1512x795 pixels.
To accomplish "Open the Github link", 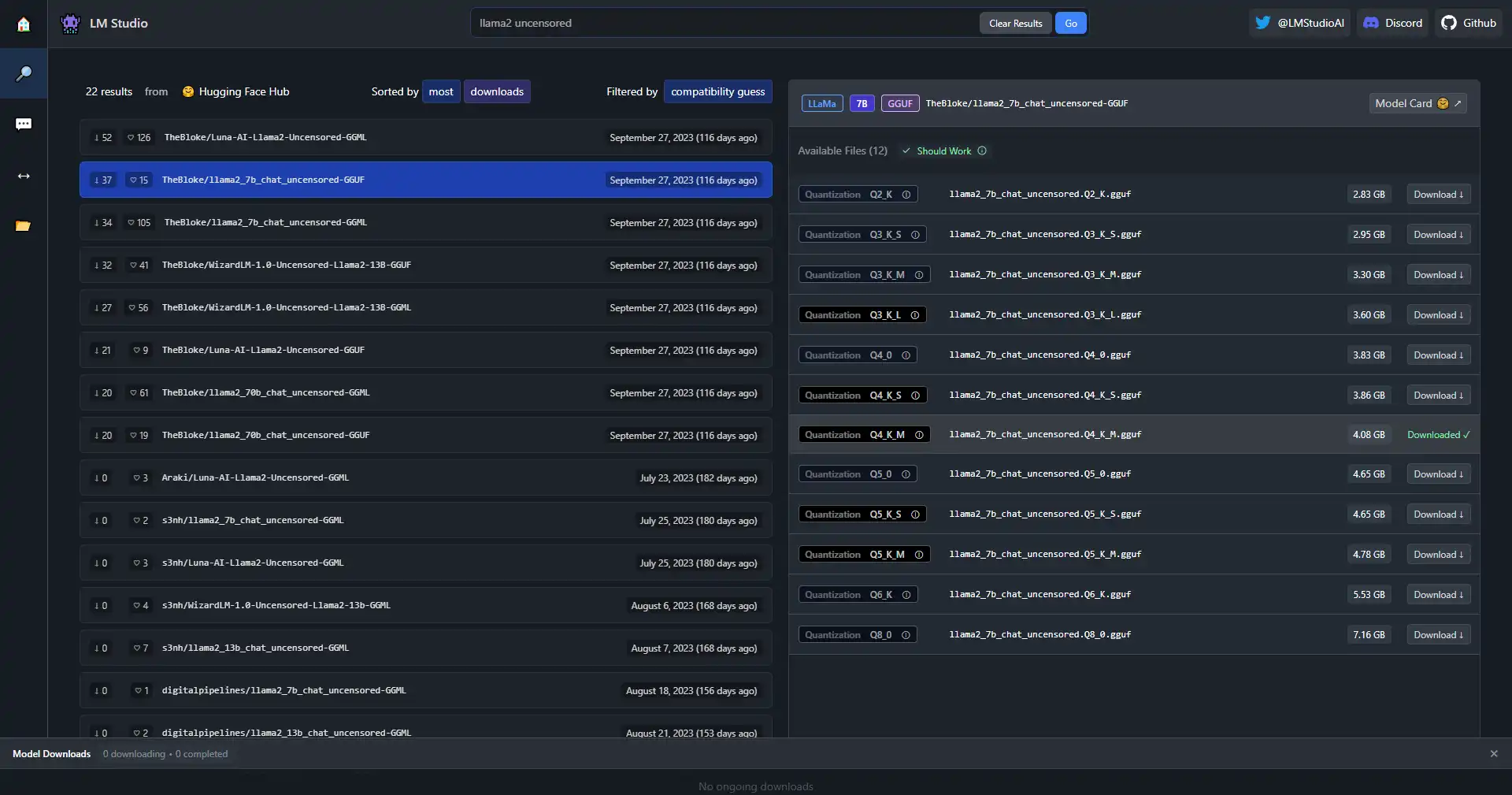I will pos(1469,23).
